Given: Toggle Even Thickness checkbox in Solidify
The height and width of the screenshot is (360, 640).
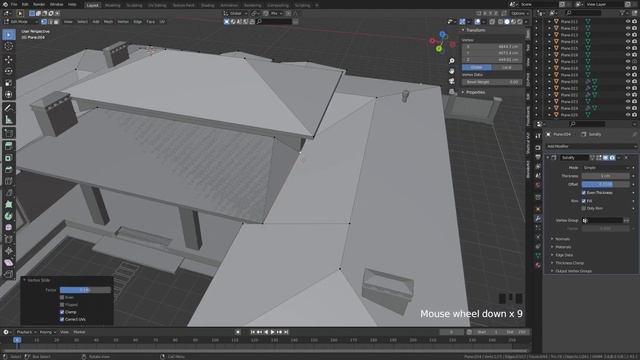Looking at the screenshot, I should click(x=584, y=193).
